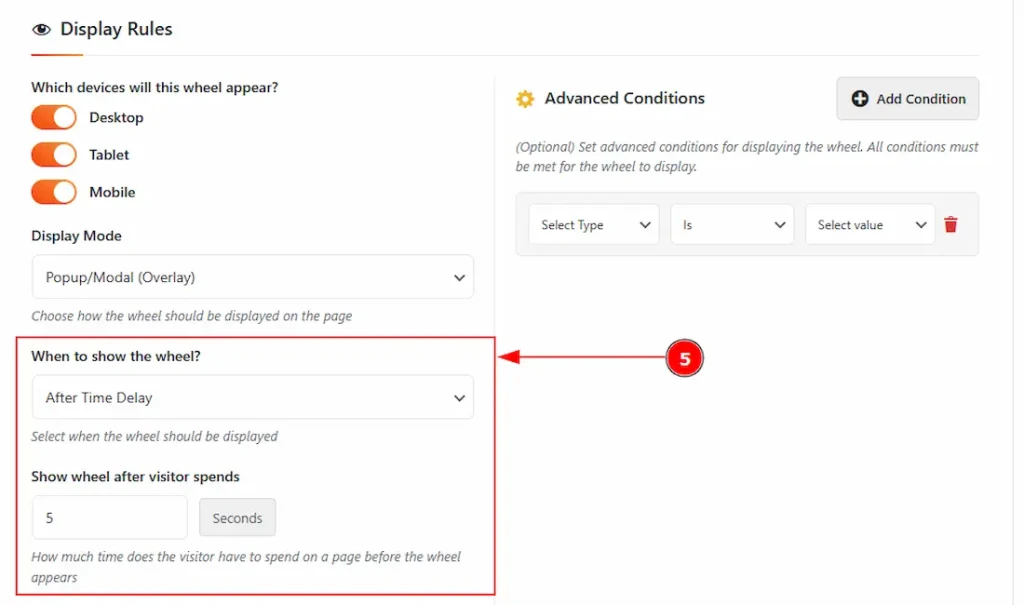The image size is (1024, 605).
Task: Click the Seconds unit button
Action: pos(237,518)
